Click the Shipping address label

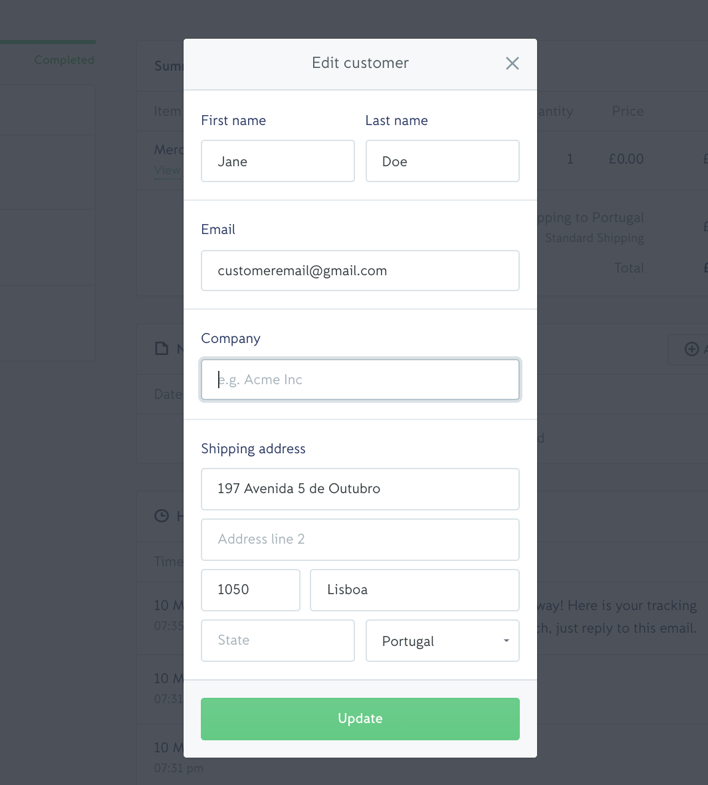253,449
